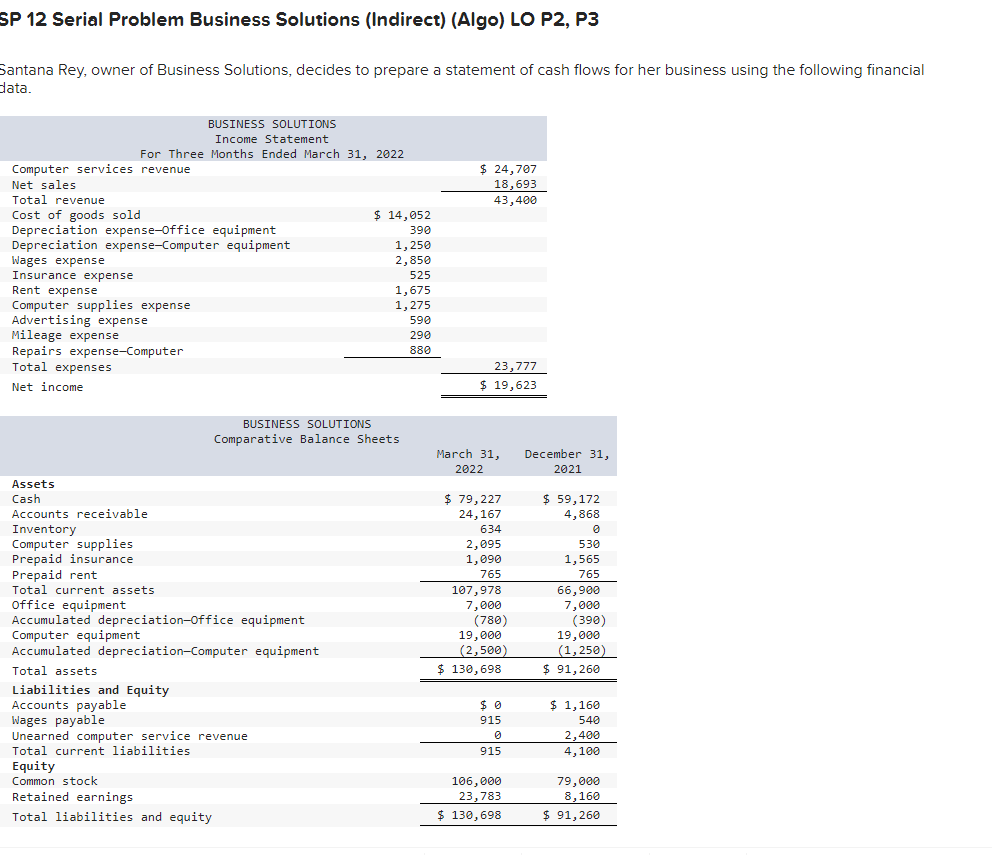
Task: Select the Computer equipment row label in balance sheet
Action: pyautogui.click(x=76, y=635)
